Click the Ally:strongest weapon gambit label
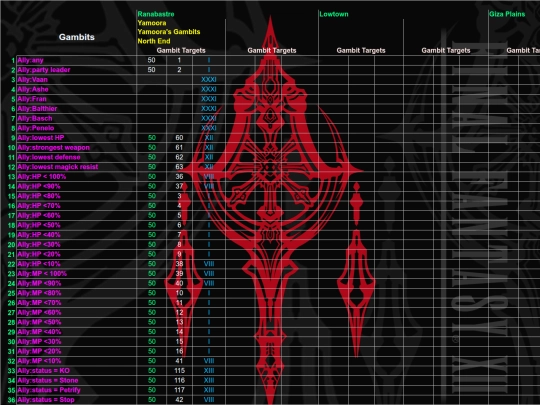Image resolution: width=540 pixels, height=405 pixels. pyautogui.click(x=53, y=147)
